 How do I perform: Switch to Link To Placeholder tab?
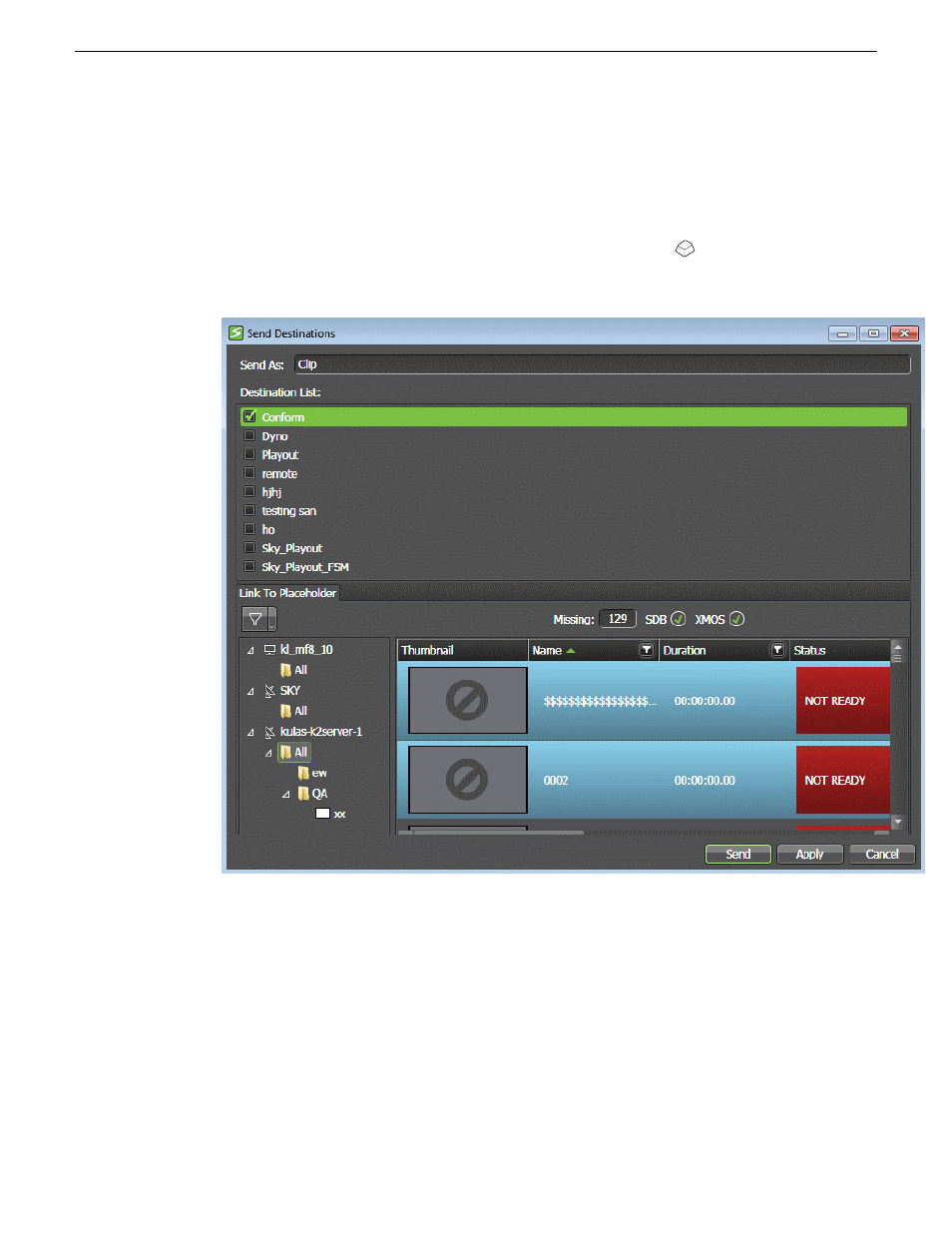pos(287,593)
